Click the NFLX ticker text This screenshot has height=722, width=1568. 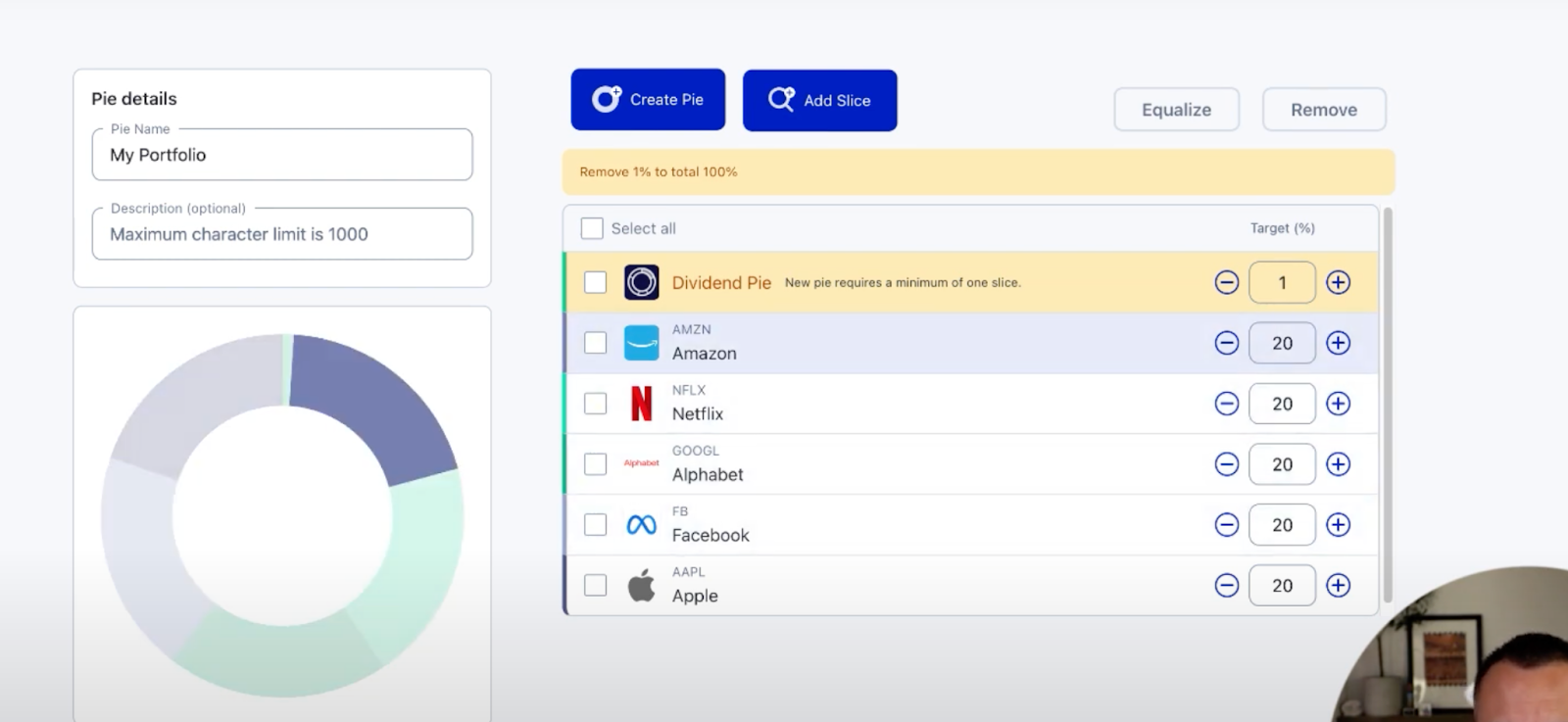(689, 390)
